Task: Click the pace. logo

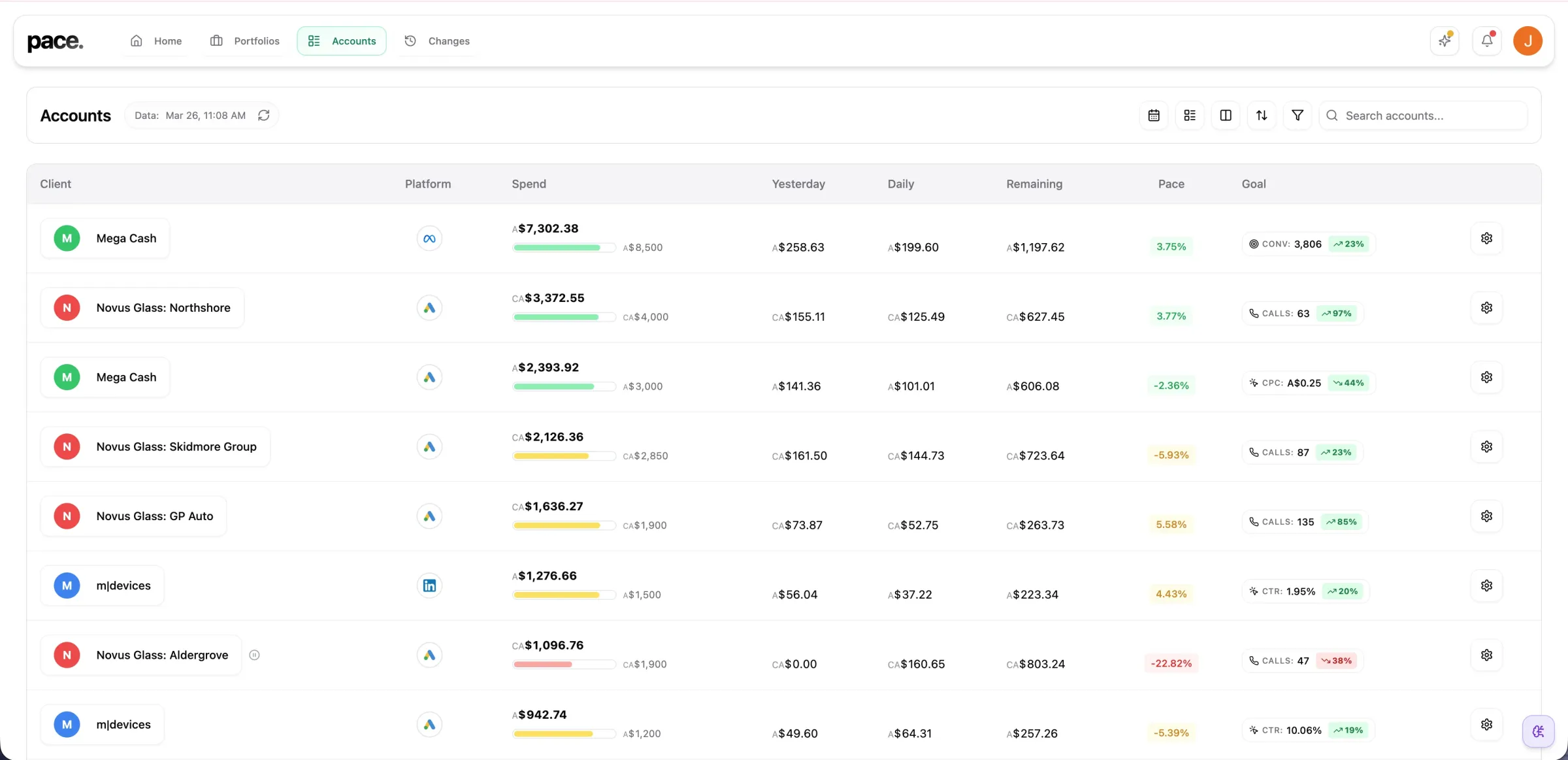Action: pos(55,41)
